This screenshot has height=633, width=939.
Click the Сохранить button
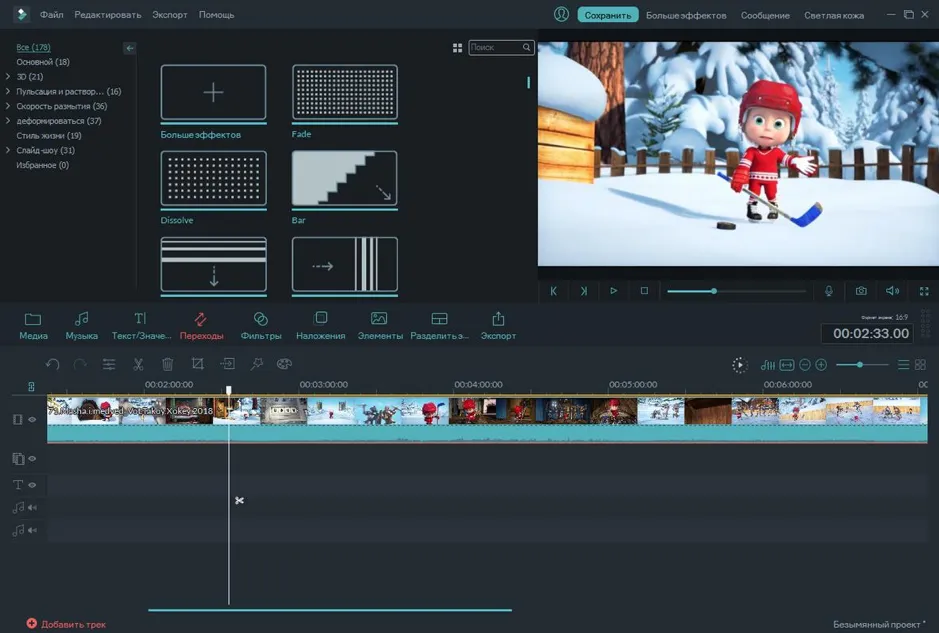coord(608,15)
